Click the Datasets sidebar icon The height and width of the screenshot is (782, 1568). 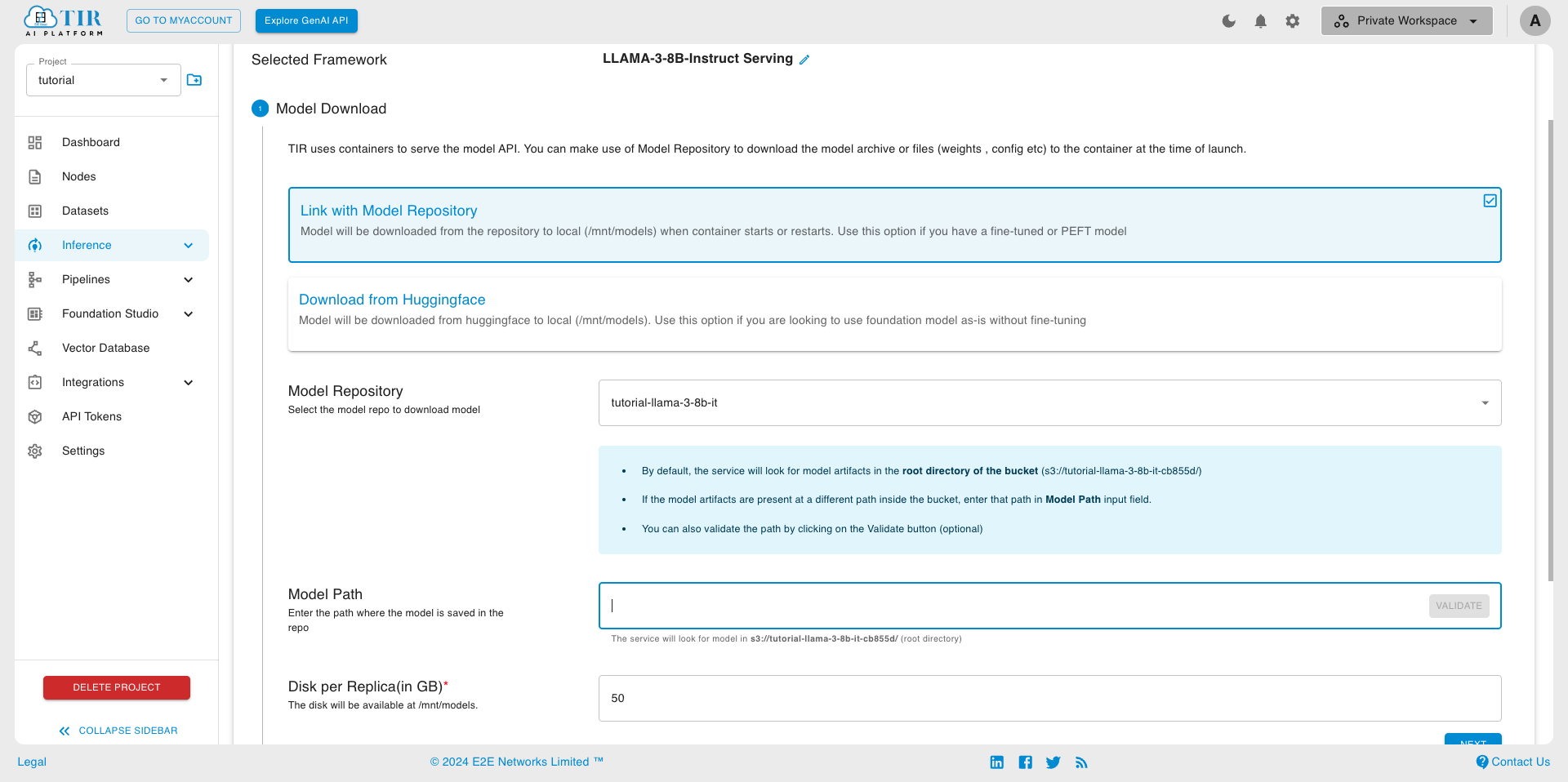point(35,211)
